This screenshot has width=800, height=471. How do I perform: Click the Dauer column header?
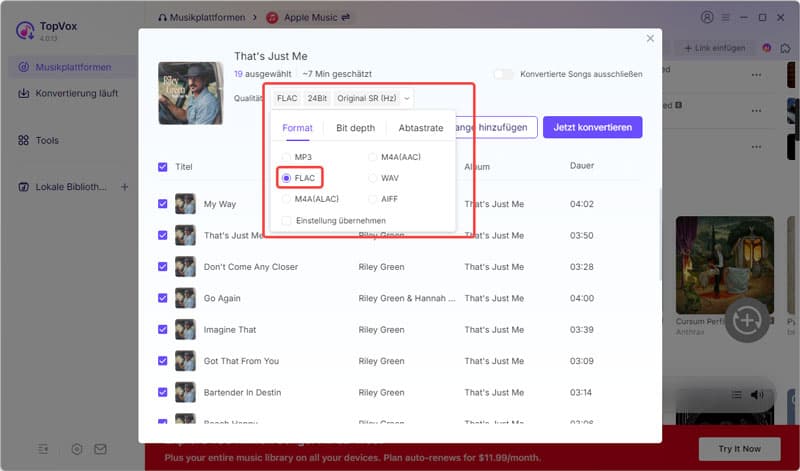click(582, 165)
